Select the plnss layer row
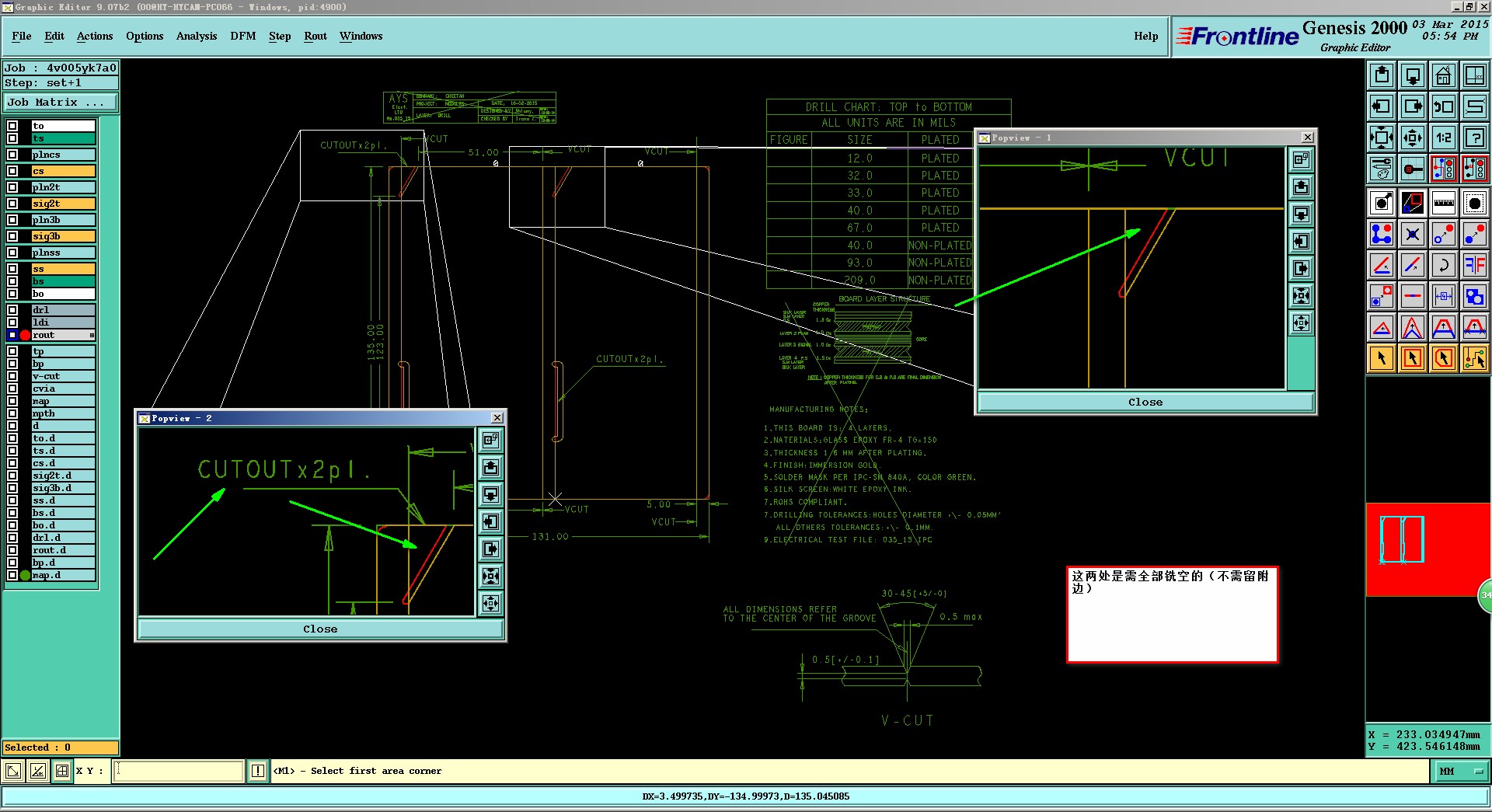The width and height of the screenshot is (1492, 812). click(x=64, y=253)
